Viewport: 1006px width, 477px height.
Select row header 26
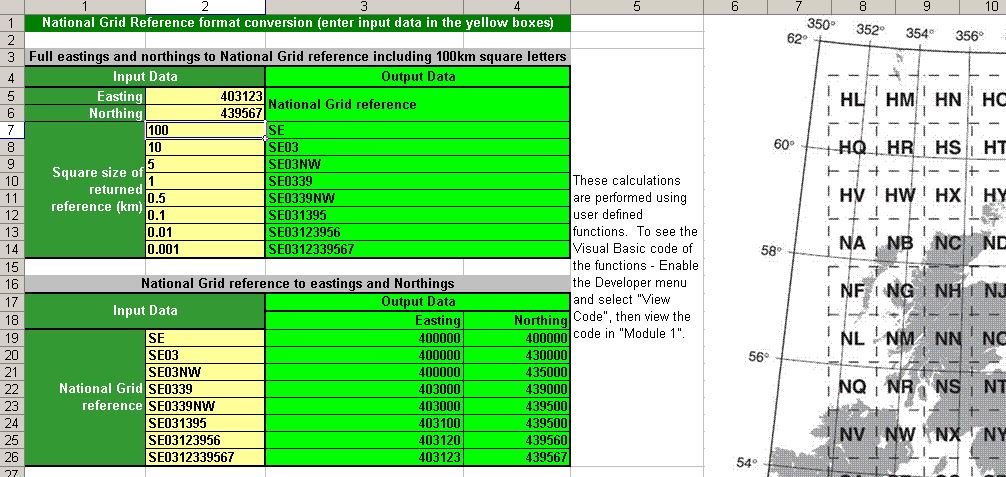12,457
